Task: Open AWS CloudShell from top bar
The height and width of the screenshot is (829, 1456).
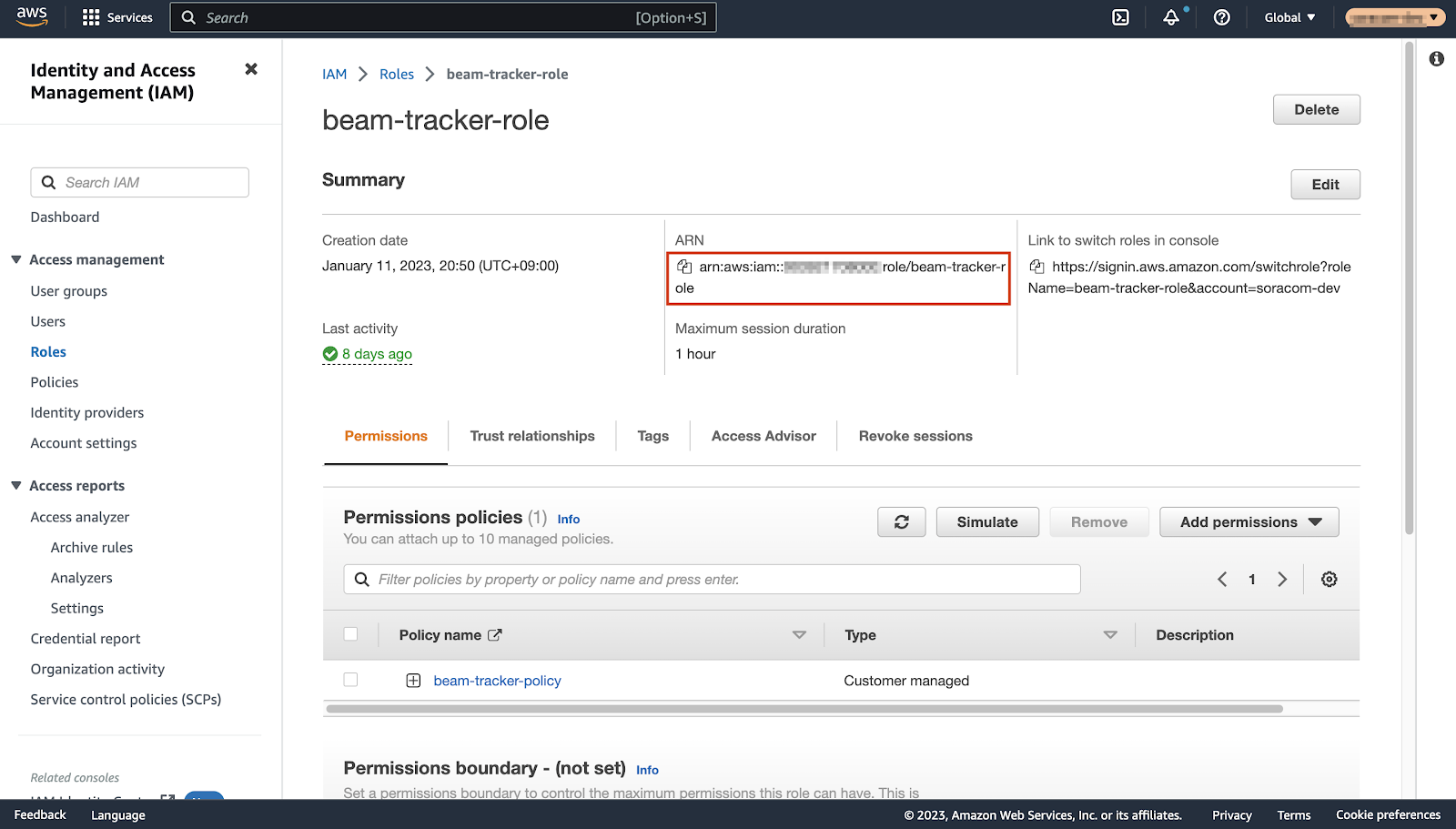Action: (1120, 17)
